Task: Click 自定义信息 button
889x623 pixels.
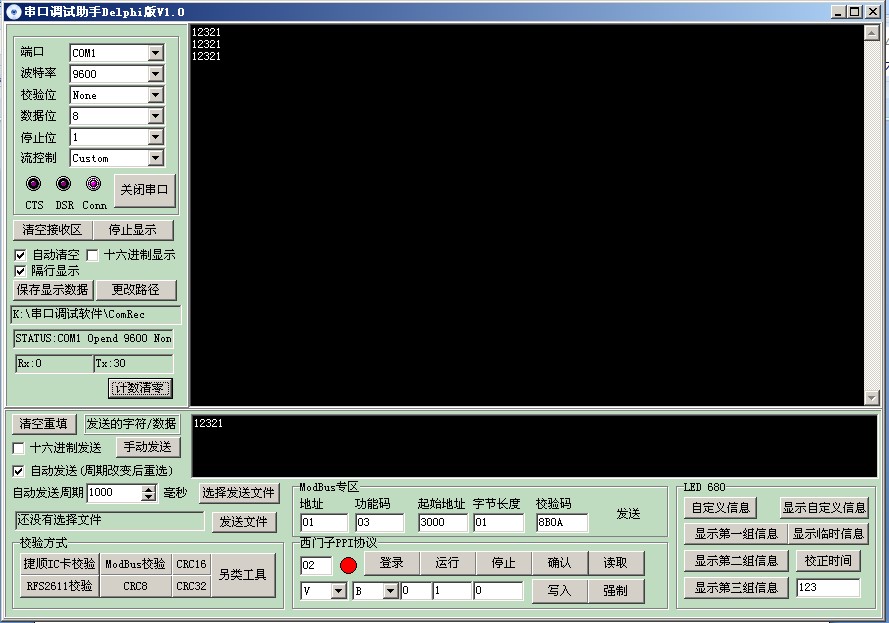Action: [721, 508]
